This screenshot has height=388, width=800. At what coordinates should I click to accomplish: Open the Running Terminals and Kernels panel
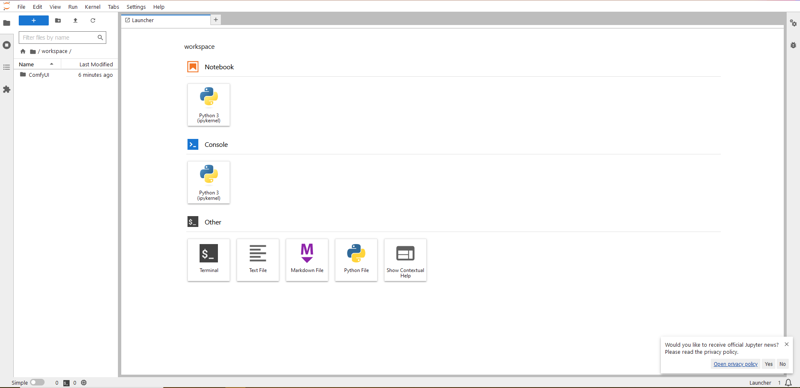tap(7, 45)
